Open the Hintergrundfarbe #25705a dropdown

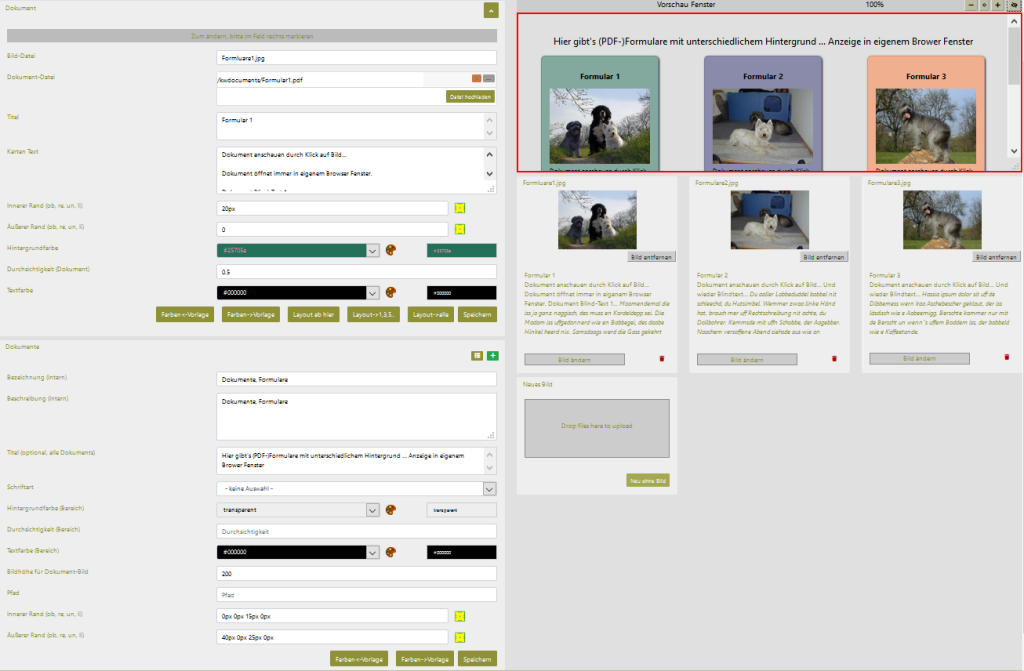point(372,250)
